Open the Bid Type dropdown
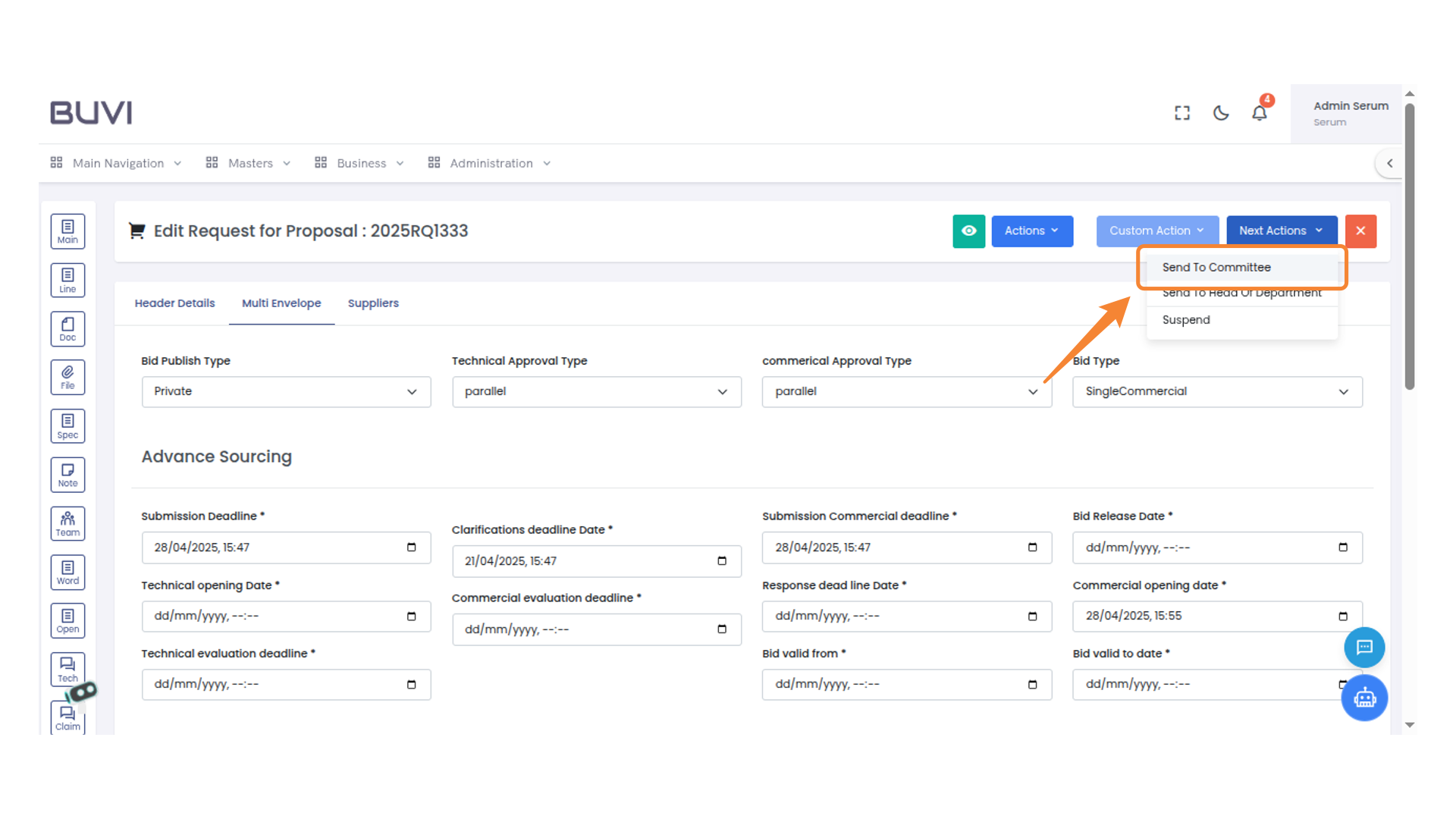1456x819 pixels. [1216, 392]
